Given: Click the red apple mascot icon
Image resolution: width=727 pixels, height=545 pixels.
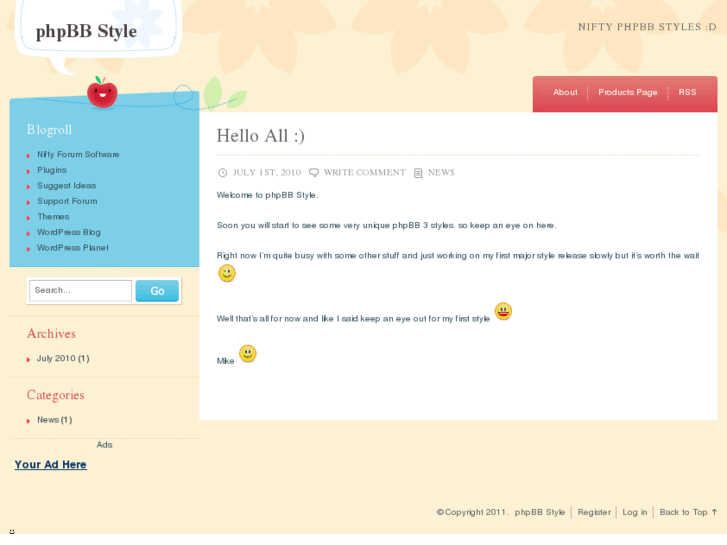Looking at the screenshot, I should click(x=102, y=93).
